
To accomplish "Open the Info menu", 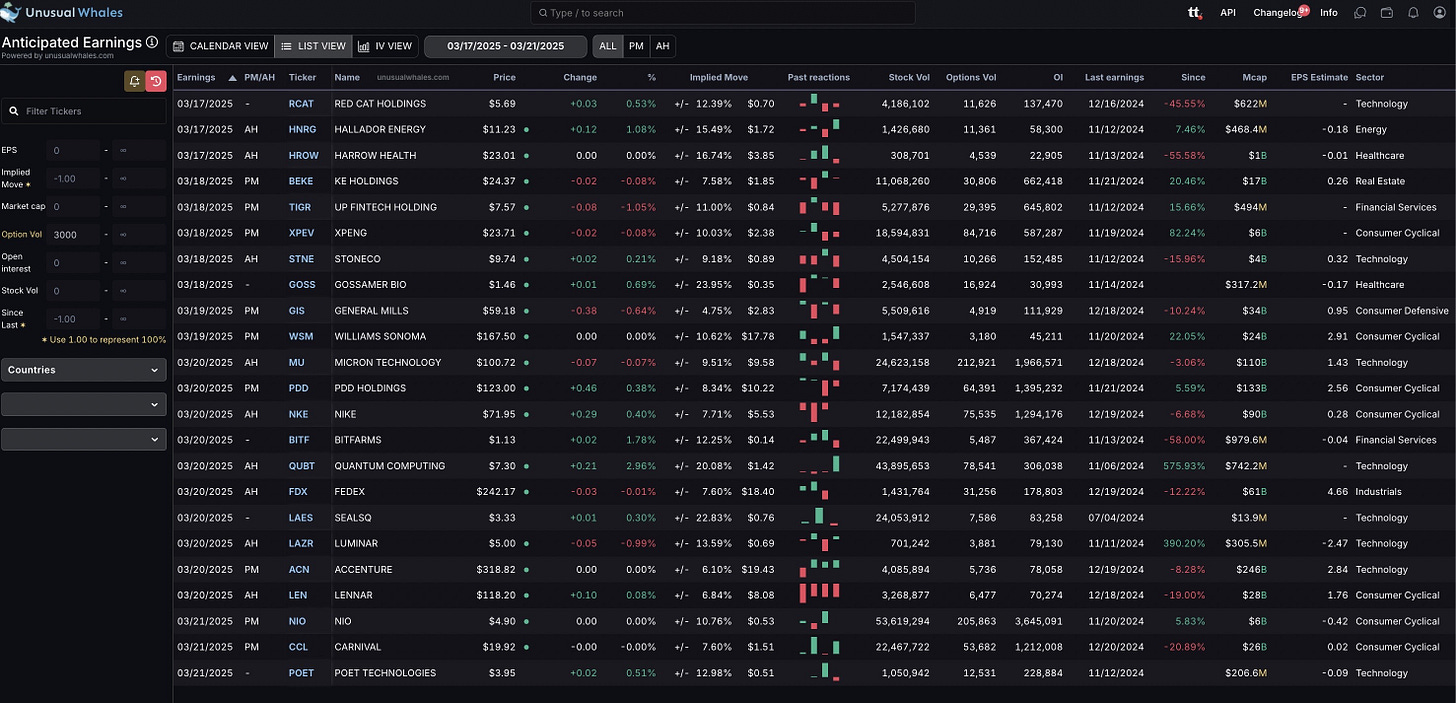I will click(x=1328, y=13).
